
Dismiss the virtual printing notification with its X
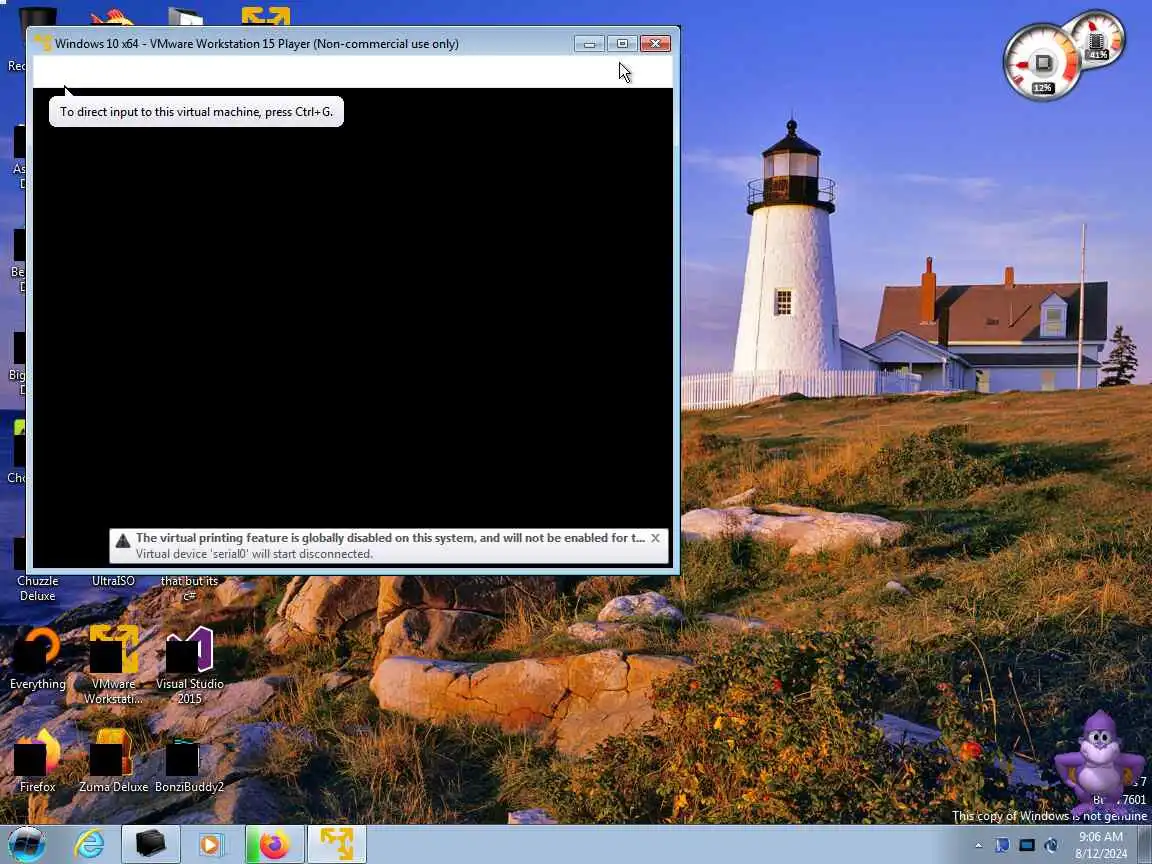(655, 538)
